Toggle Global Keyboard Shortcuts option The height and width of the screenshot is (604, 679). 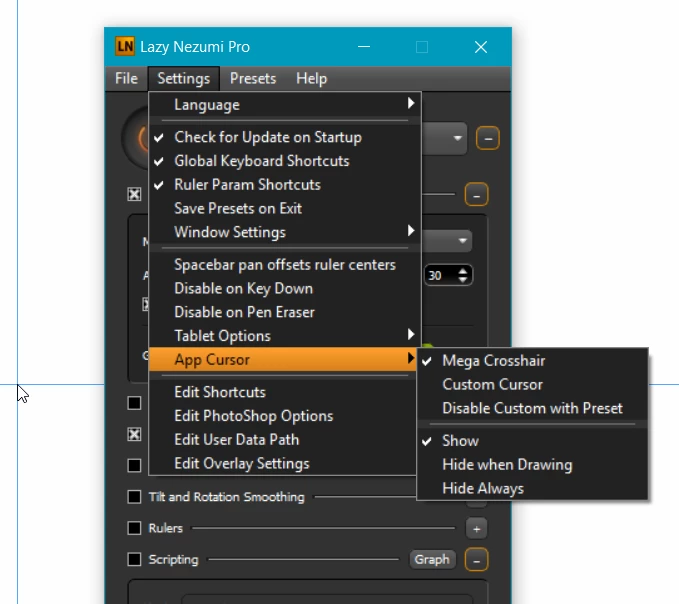(285, 161)
